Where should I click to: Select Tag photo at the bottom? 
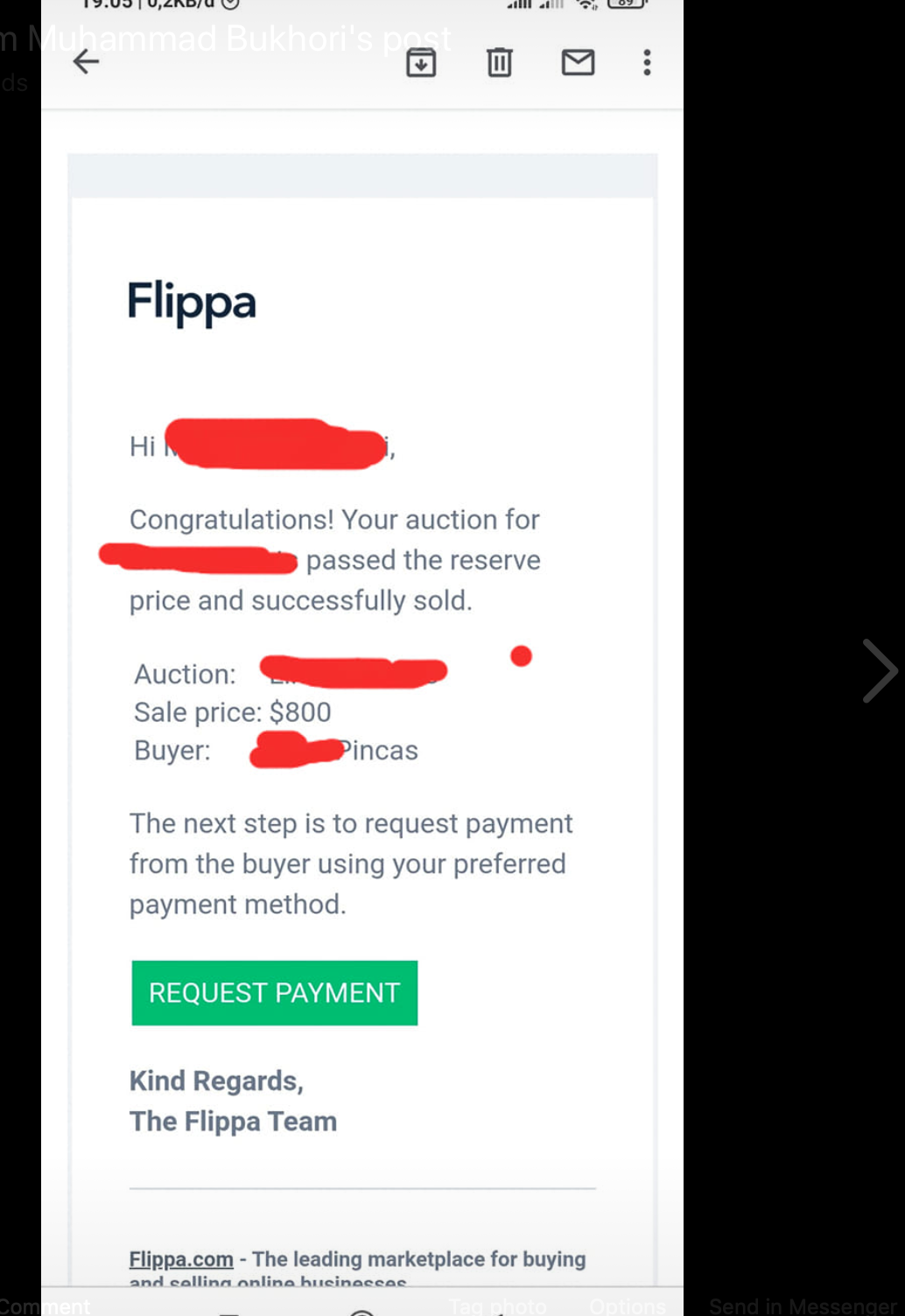pos(498,1305)
